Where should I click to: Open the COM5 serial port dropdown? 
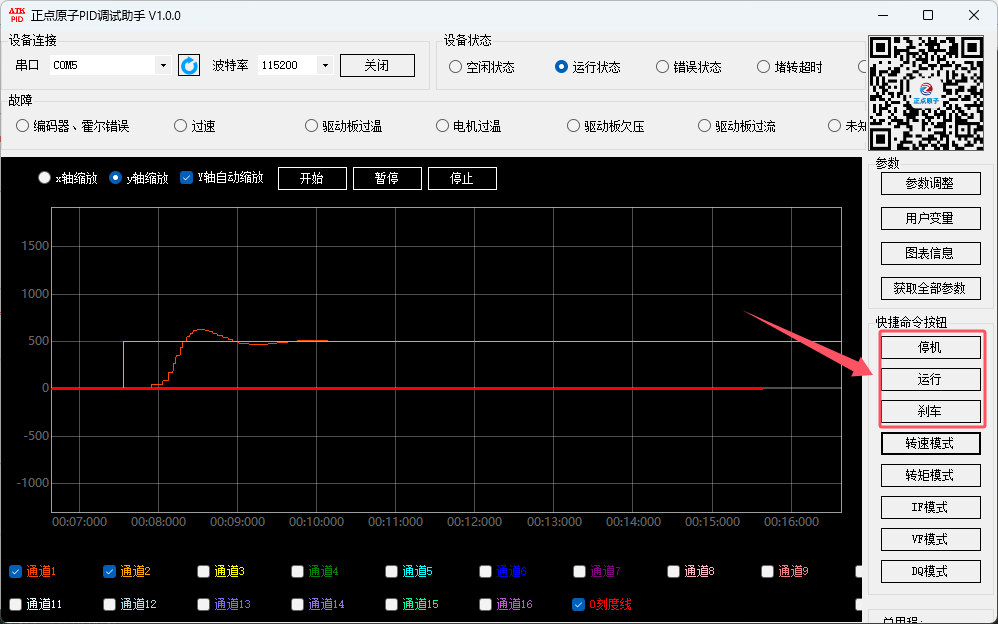pos(163,65)
